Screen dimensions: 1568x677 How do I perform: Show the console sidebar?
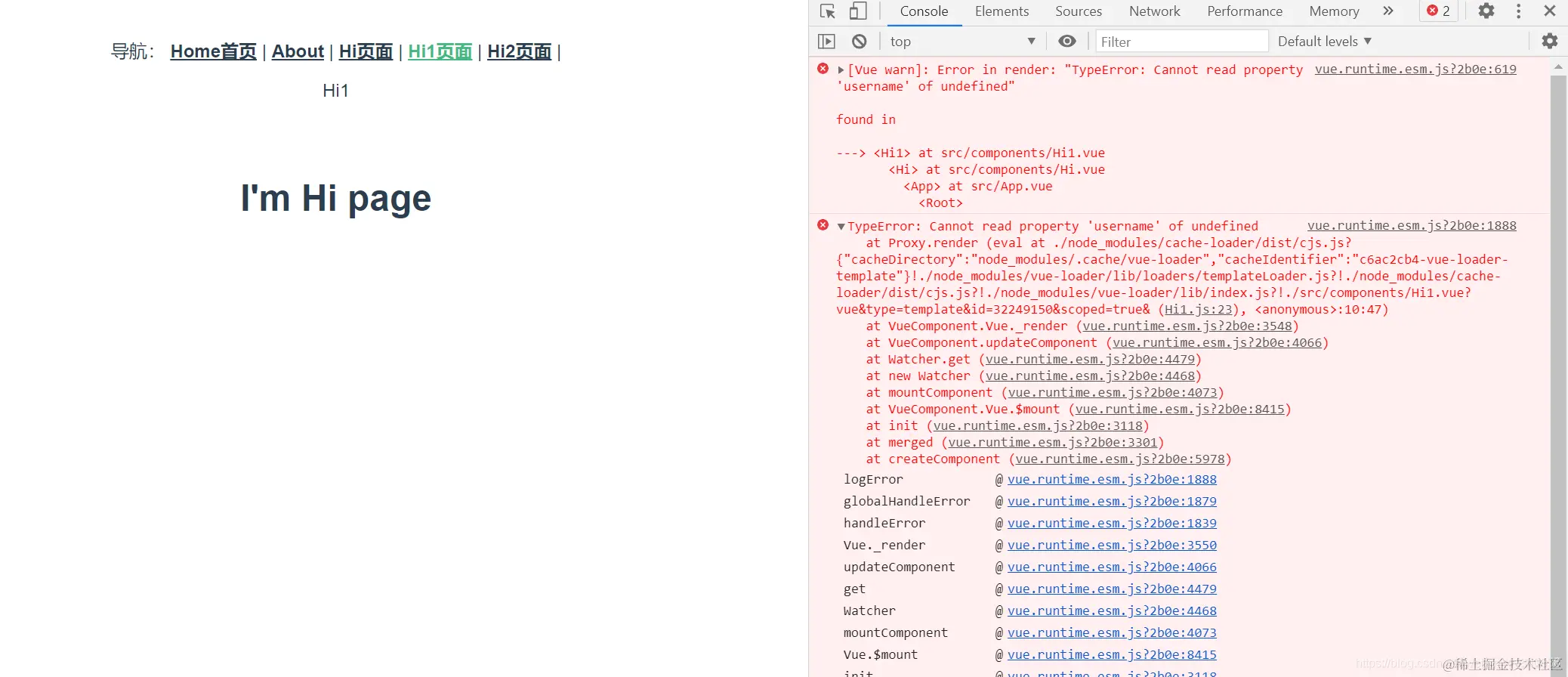827,42
